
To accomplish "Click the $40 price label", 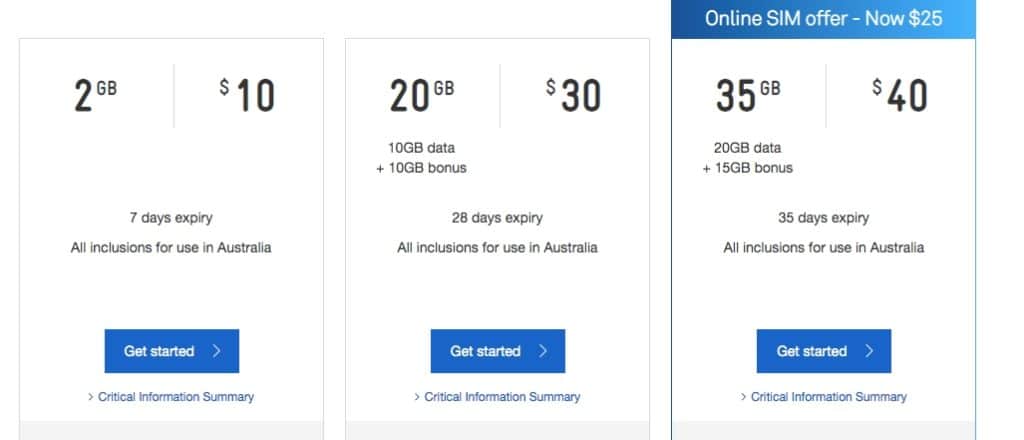I will [900, 95].
